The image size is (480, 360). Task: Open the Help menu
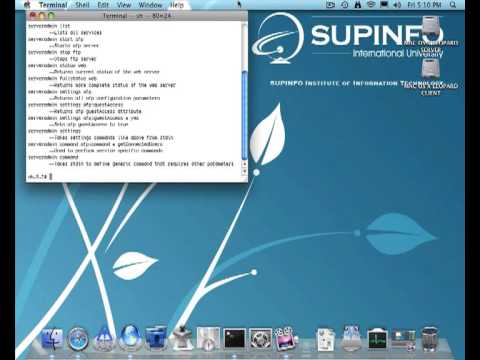(x=177, y=5)
